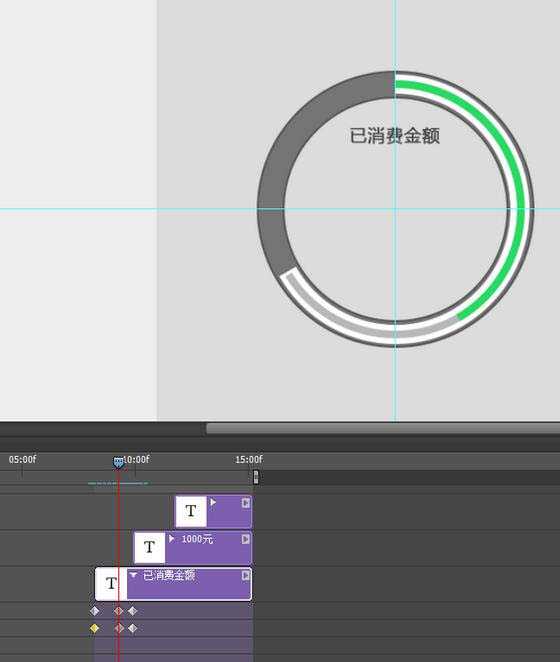Click the transition icon on the 1000元 clip
Screen dimensions: 560x662
point(245,539)
